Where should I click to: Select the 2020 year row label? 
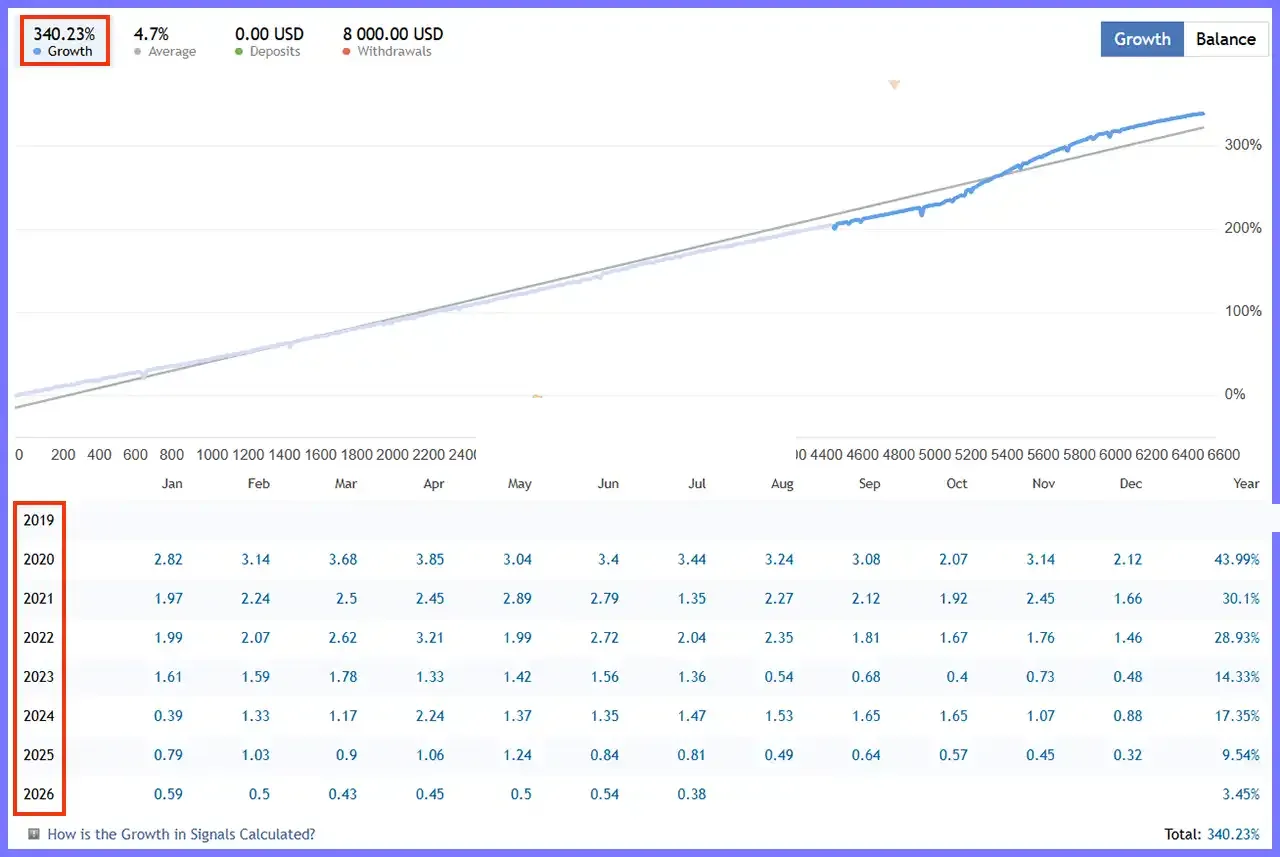click(x=39, y=560)
